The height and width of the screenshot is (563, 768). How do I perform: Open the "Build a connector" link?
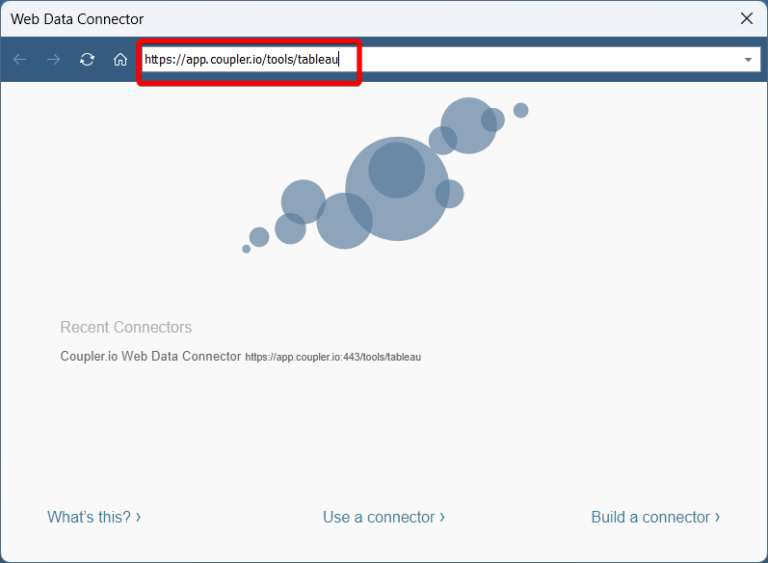point(650,517)
